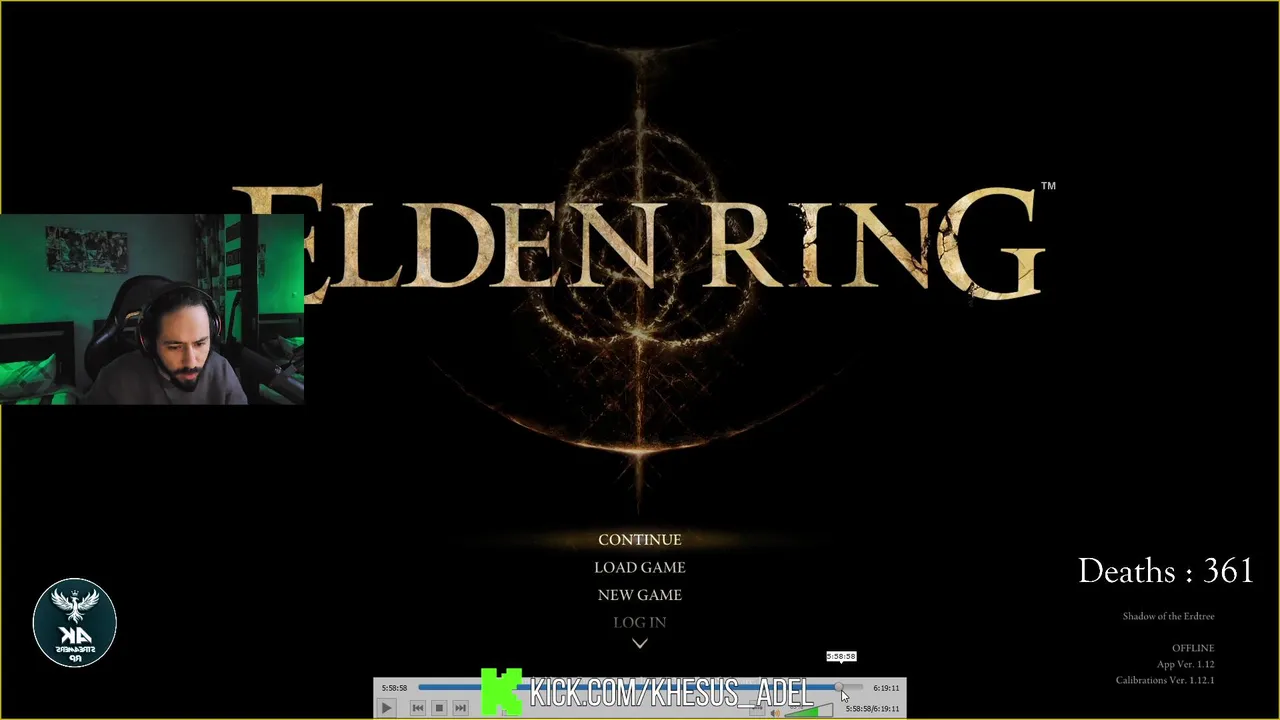Viewport: 1280px width, 720px height.
Task: Select NEW GAME menu entry
Action: pyautogui.click(x=639, y=595)
